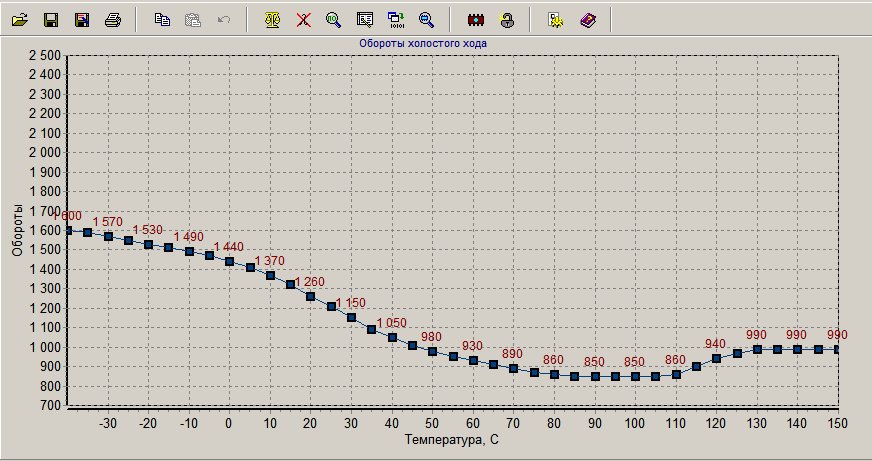872x461 pixels.
Task: Click the 940 data point at 120°C
Action: click(x=716, y=359)
